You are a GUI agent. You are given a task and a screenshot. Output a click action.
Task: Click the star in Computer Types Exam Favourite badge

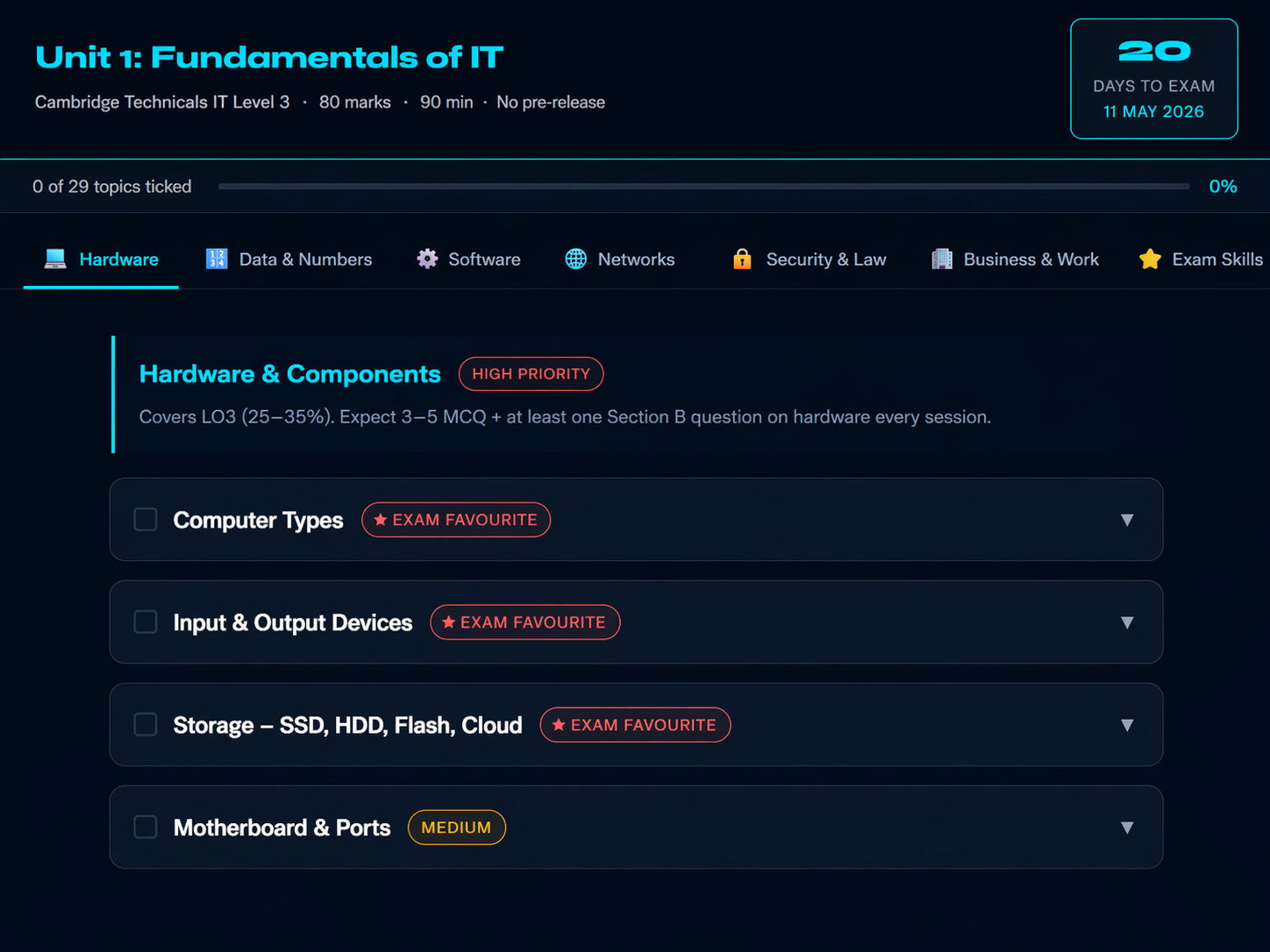click(x=381, y=520)
